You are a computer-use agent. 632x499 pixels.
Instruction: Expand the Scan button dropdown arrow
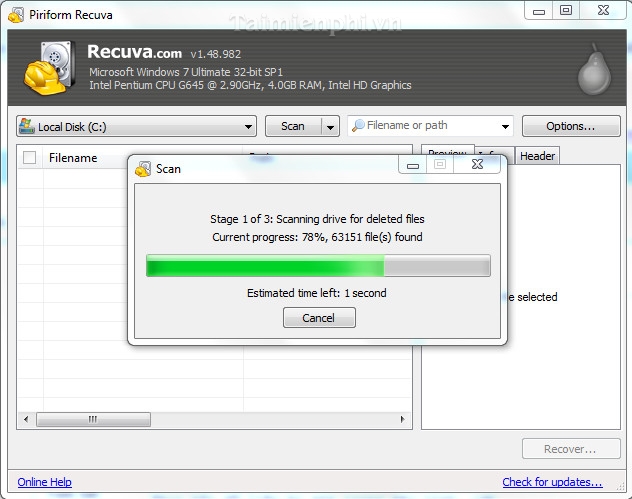330,127
